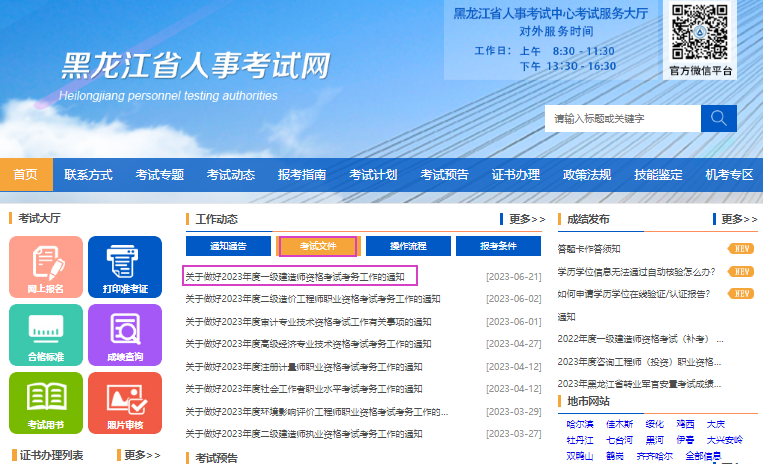Viewport: 763px width, 464px height.
Task: Open the 网上报名 online registration icon
Action: 46,266
